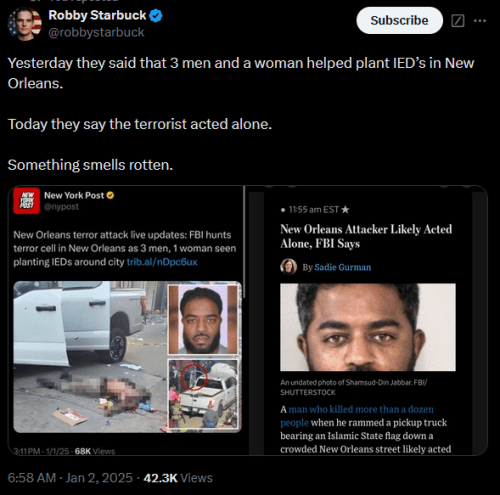Open the Robby Starbuck display name
This screenshot has height=495, width=500.
point(97,15)
